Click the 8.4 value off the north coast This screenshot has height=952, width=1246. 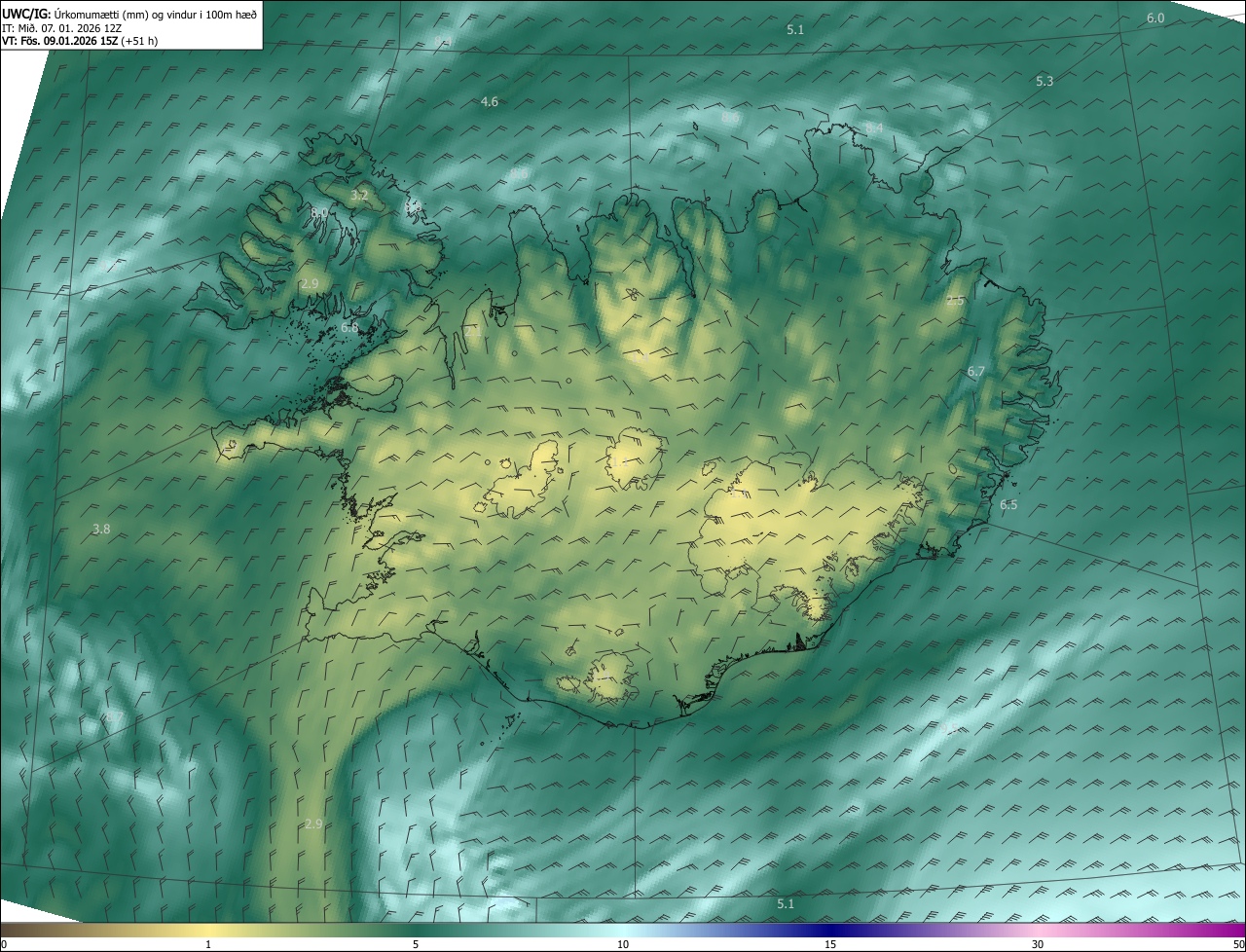[x=874, y=128]
